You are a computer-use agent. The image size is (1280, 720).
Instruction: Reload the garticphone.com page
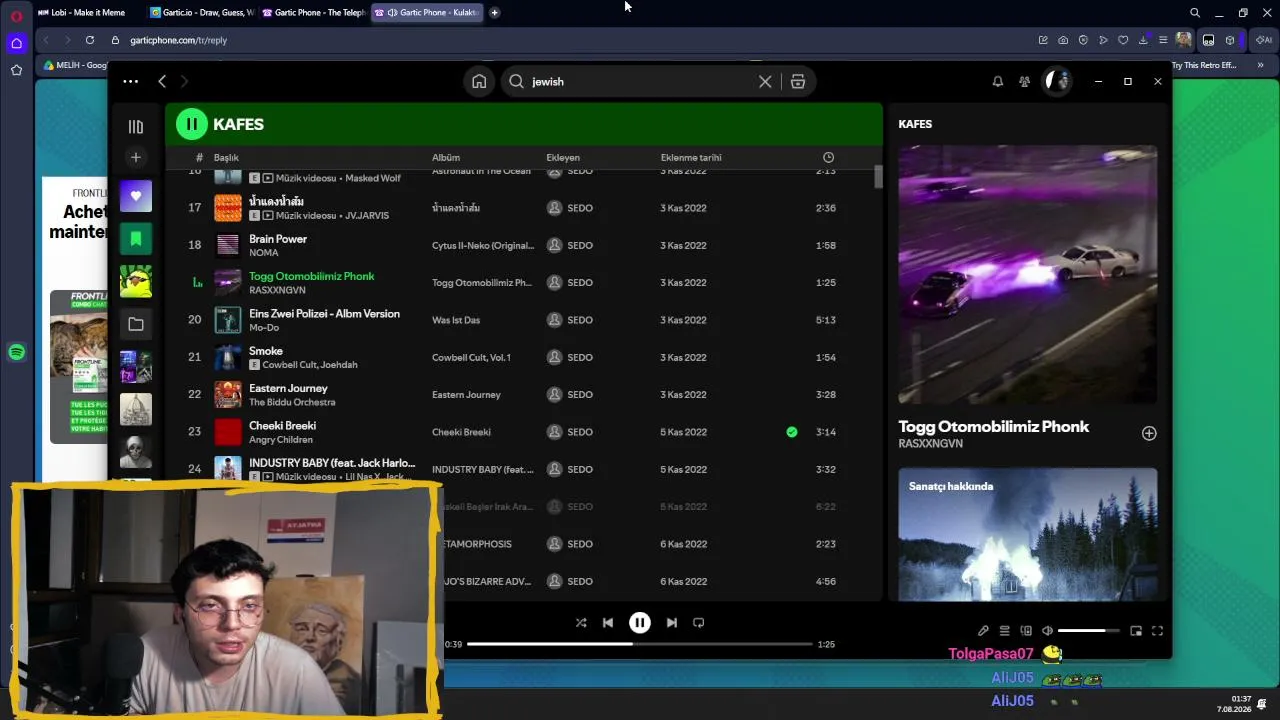90,40
